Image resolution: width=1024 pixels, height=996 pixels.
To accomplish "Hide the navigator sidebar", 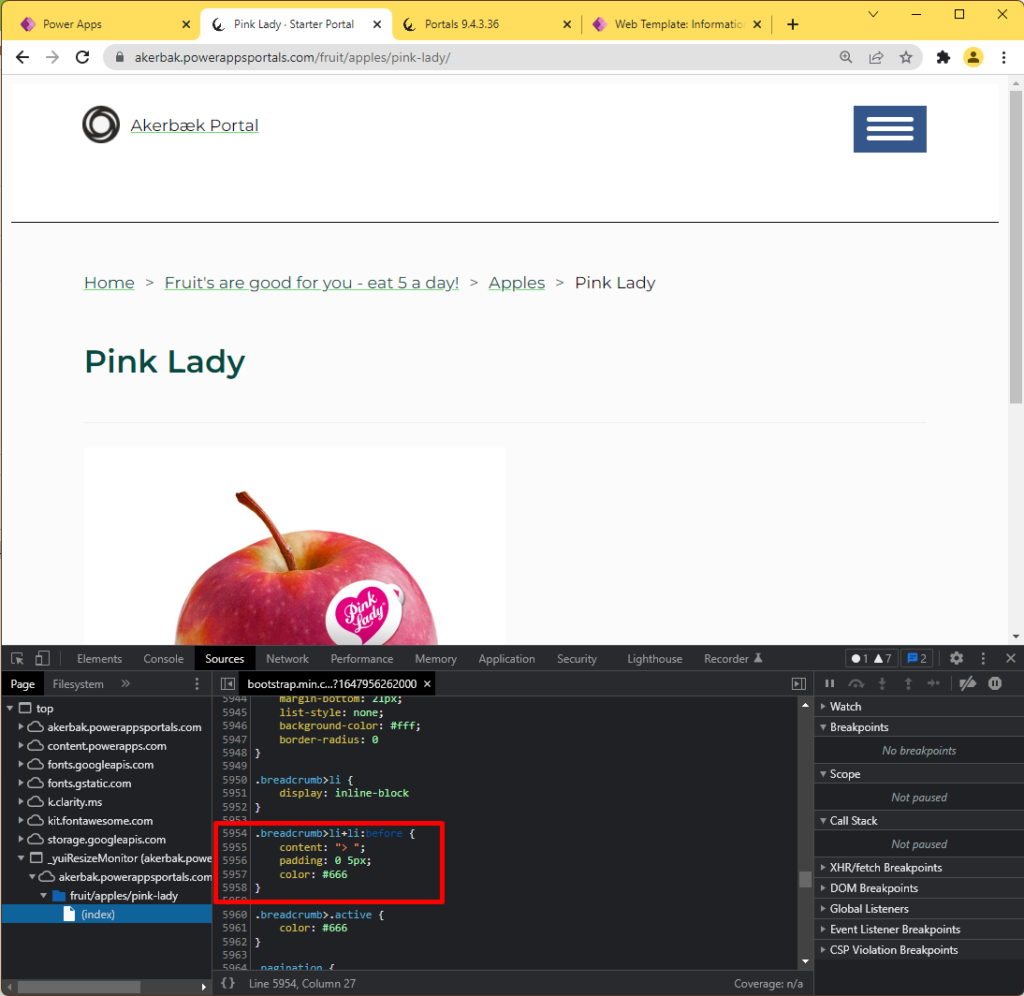I will (x=227, y=684).
